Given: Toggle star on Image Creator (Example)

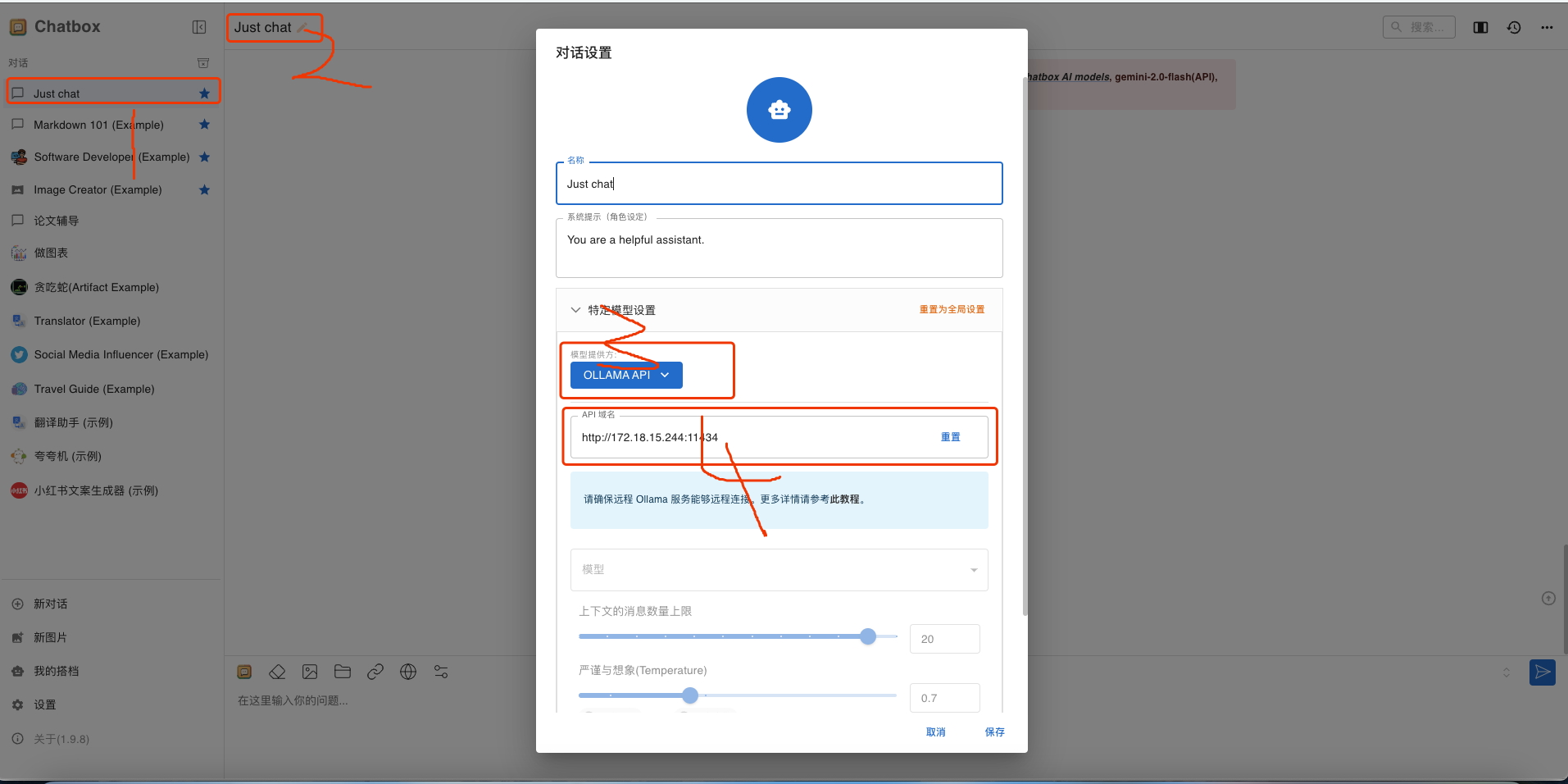Looking at the screenshot, I should coord(205,189).
